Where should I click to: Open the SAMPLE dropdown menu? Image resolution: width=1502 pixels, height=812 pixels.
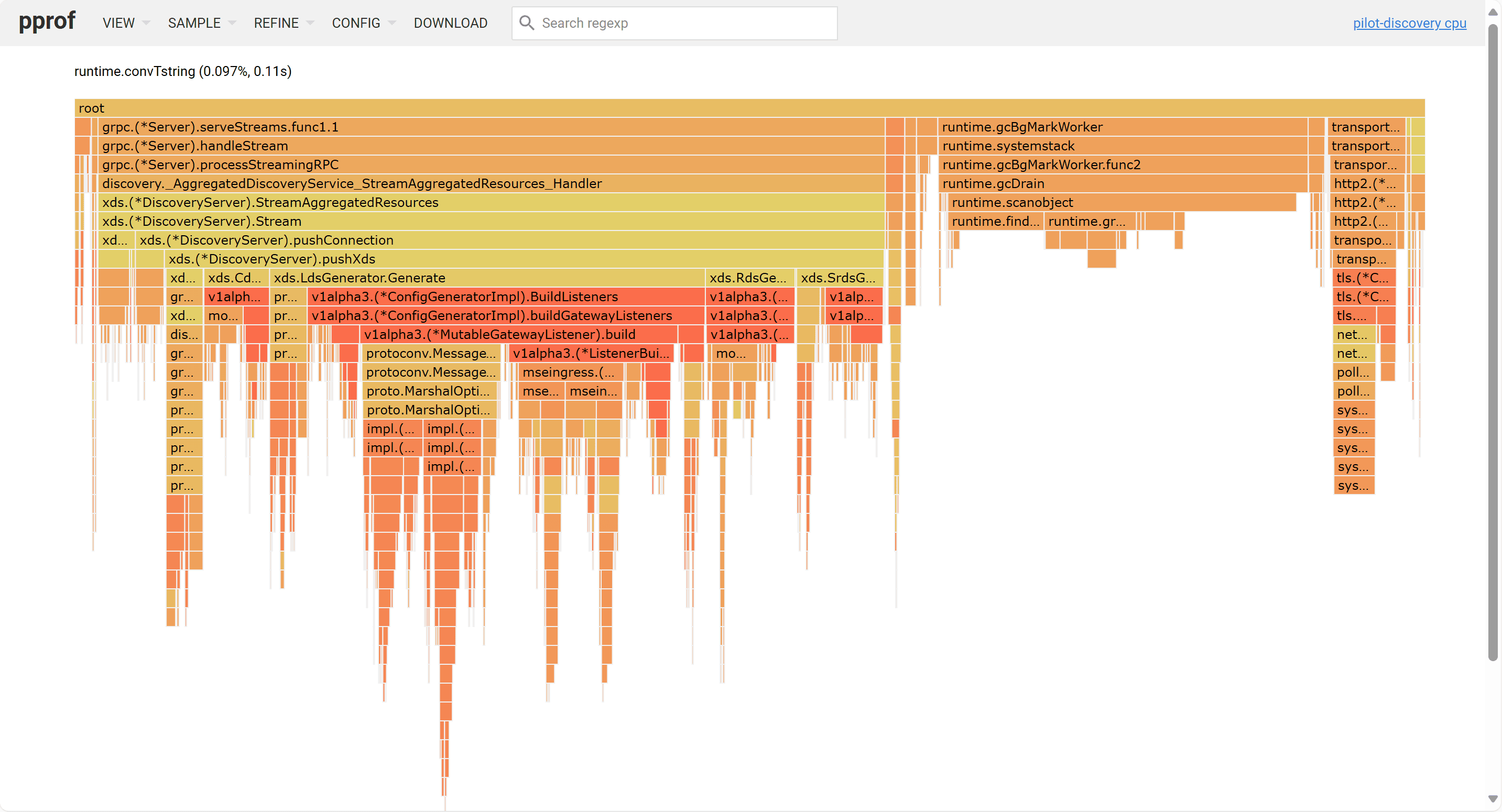[201, 23]
